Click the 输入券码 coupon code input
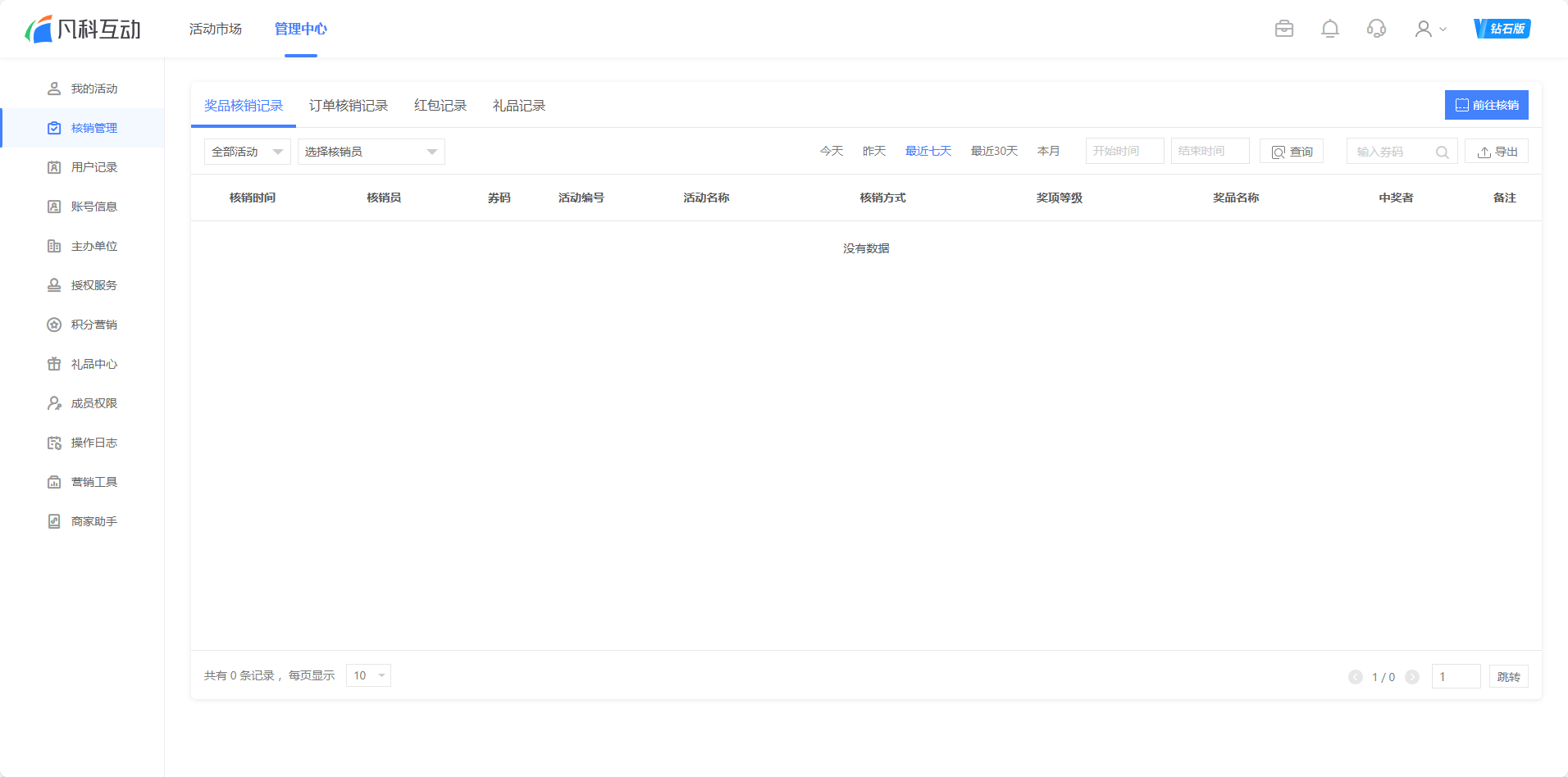This screenshot has width=1568, height=777. [x=1394, y=151]
